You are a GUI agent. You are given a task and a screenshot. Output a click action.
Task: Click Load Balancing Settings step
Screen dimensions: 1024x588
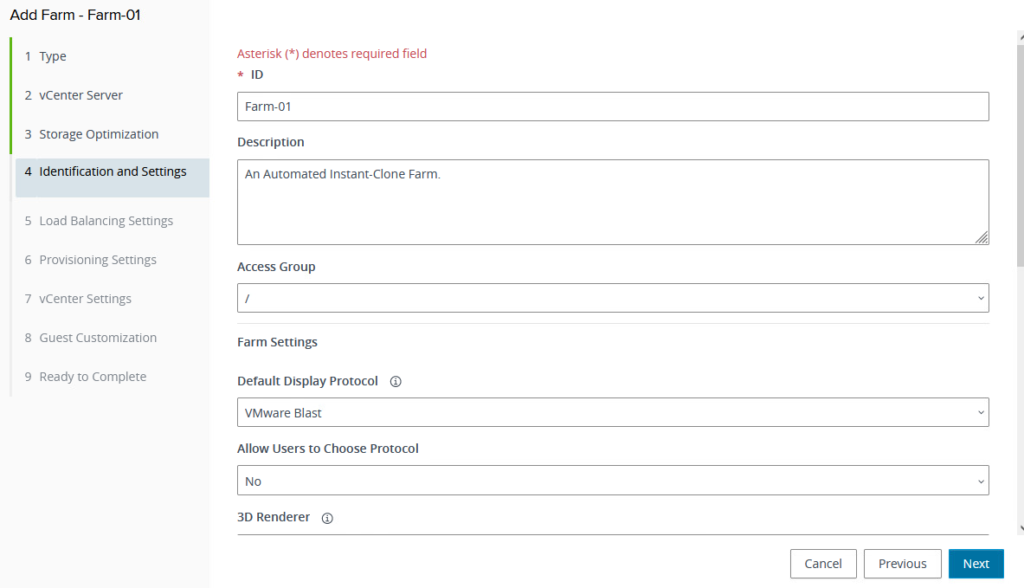(x=105, y=221)
